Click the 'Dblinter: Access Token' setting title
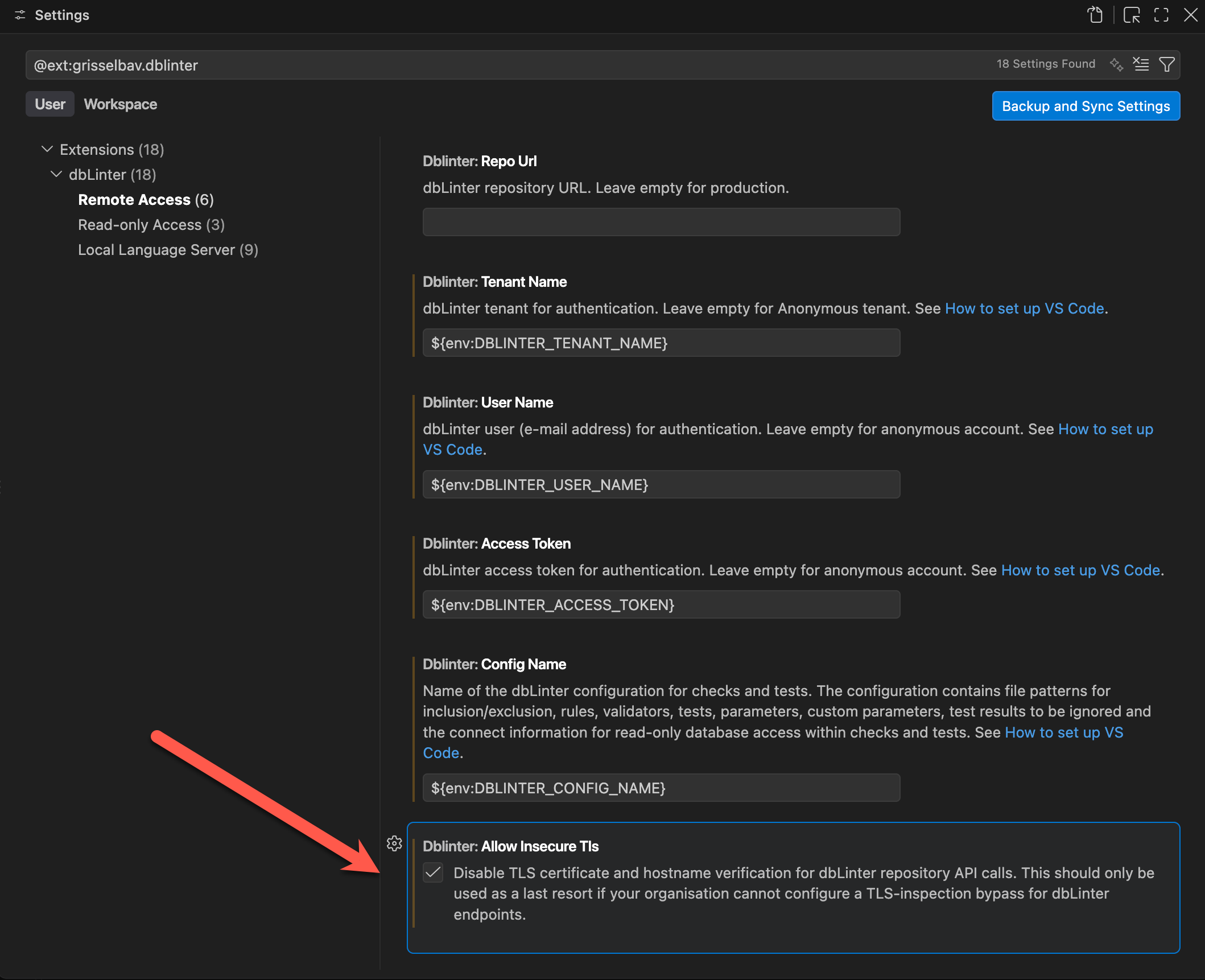Viewport: 1205px width, 980px height. [497, 543]
